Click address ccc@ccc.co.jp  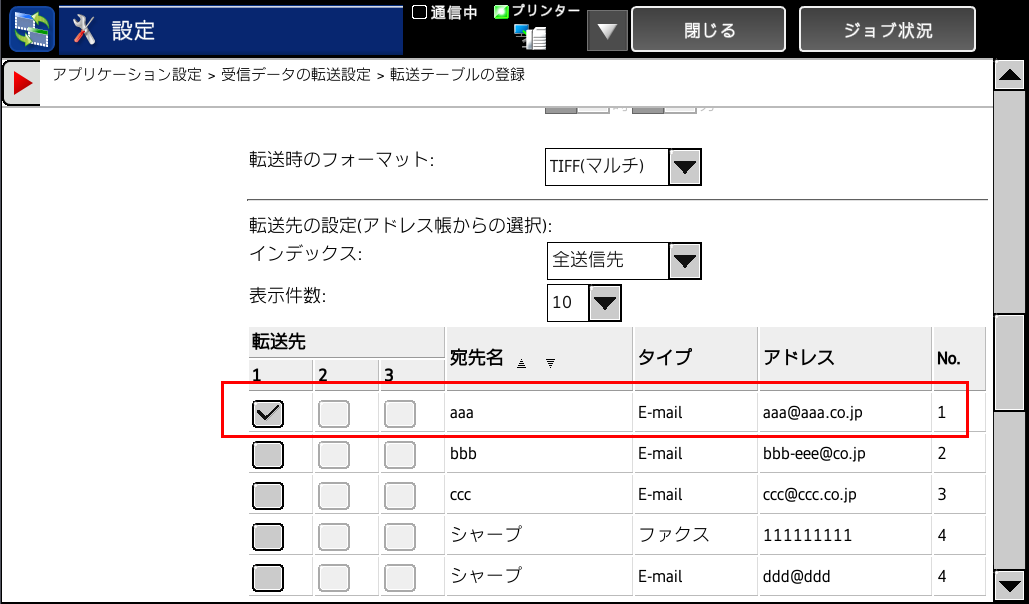coord(809,494)
